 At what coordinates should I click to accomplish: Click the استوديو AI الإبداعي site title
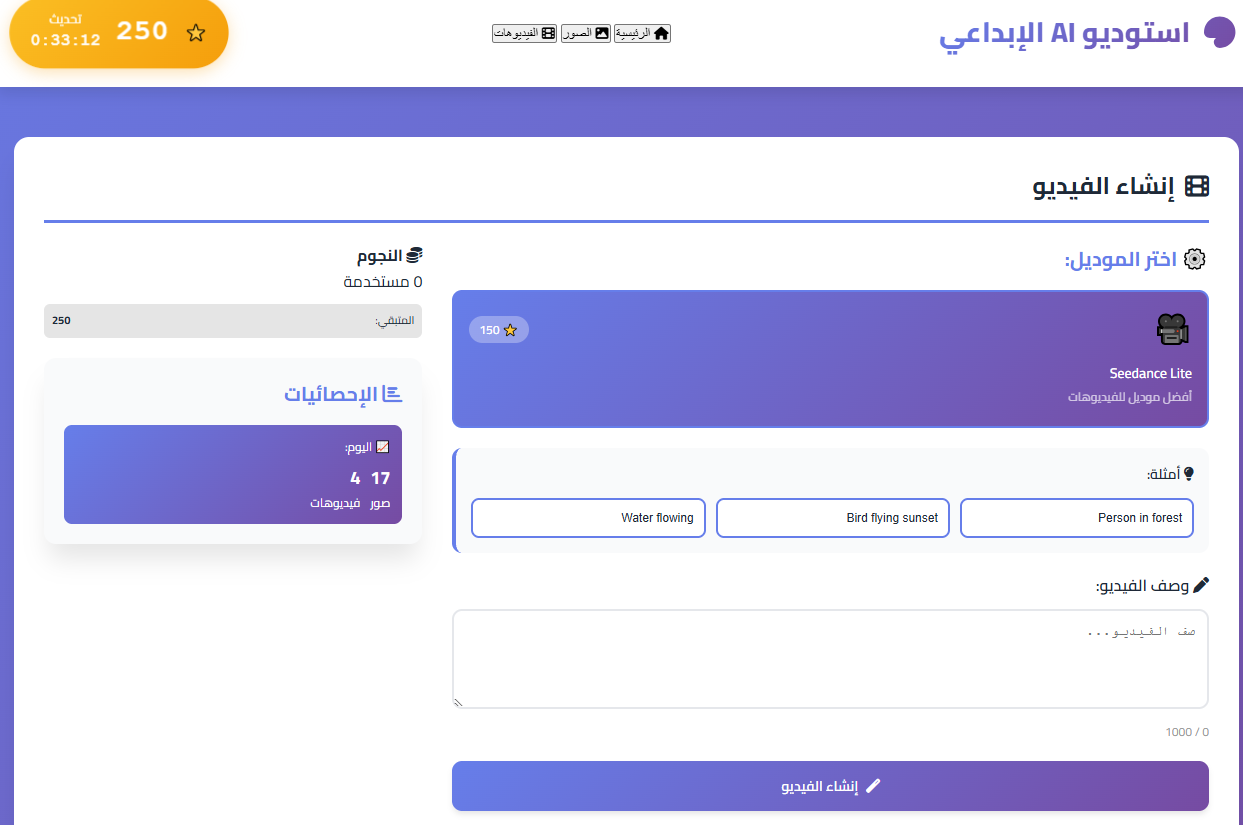[1065, 34]
